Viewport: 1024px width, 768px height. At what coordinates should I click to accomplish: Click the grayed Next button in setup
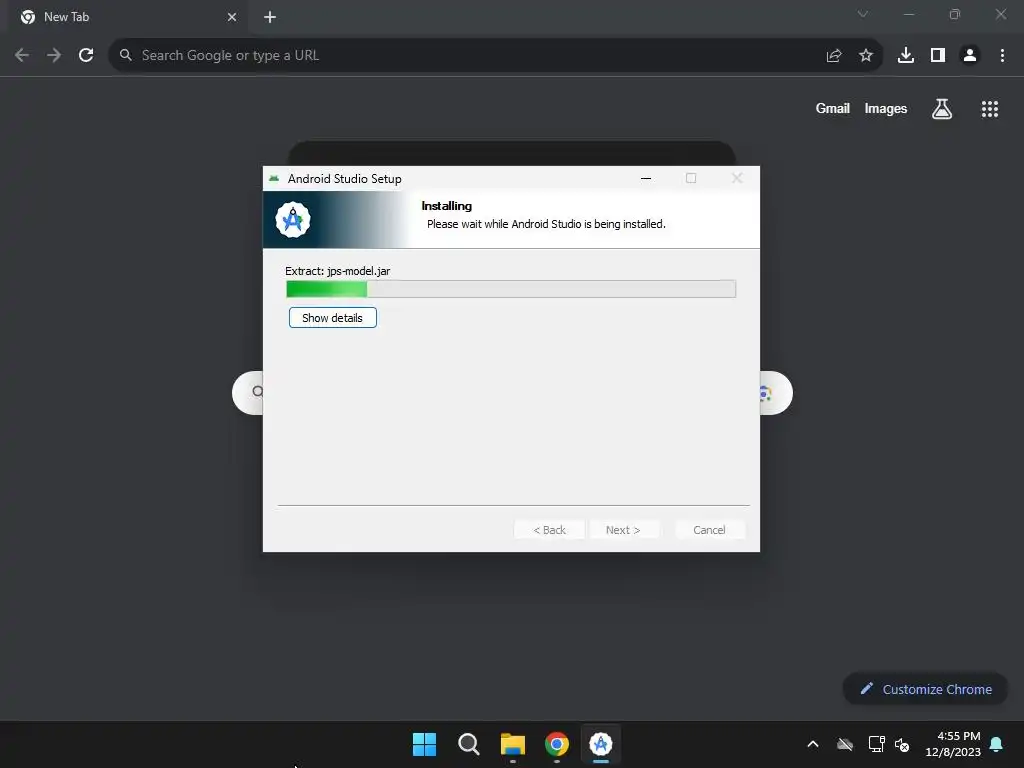[623, 530]
